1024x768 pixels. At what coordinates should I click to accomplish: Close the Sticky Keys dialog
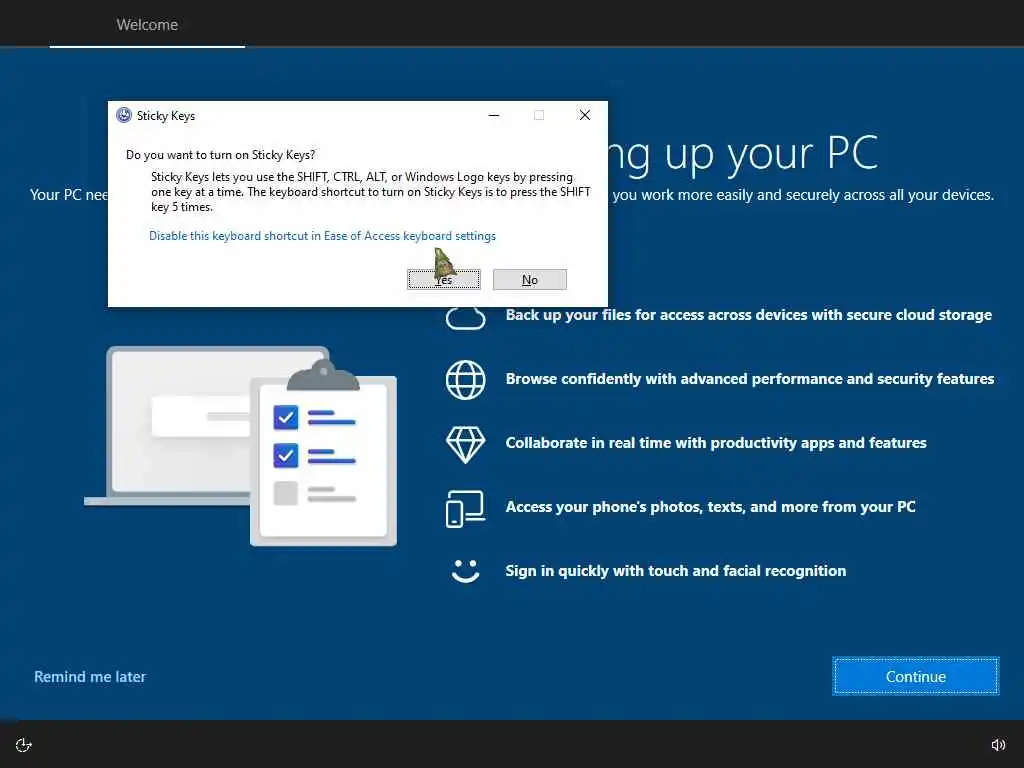(x=584, y=116)
